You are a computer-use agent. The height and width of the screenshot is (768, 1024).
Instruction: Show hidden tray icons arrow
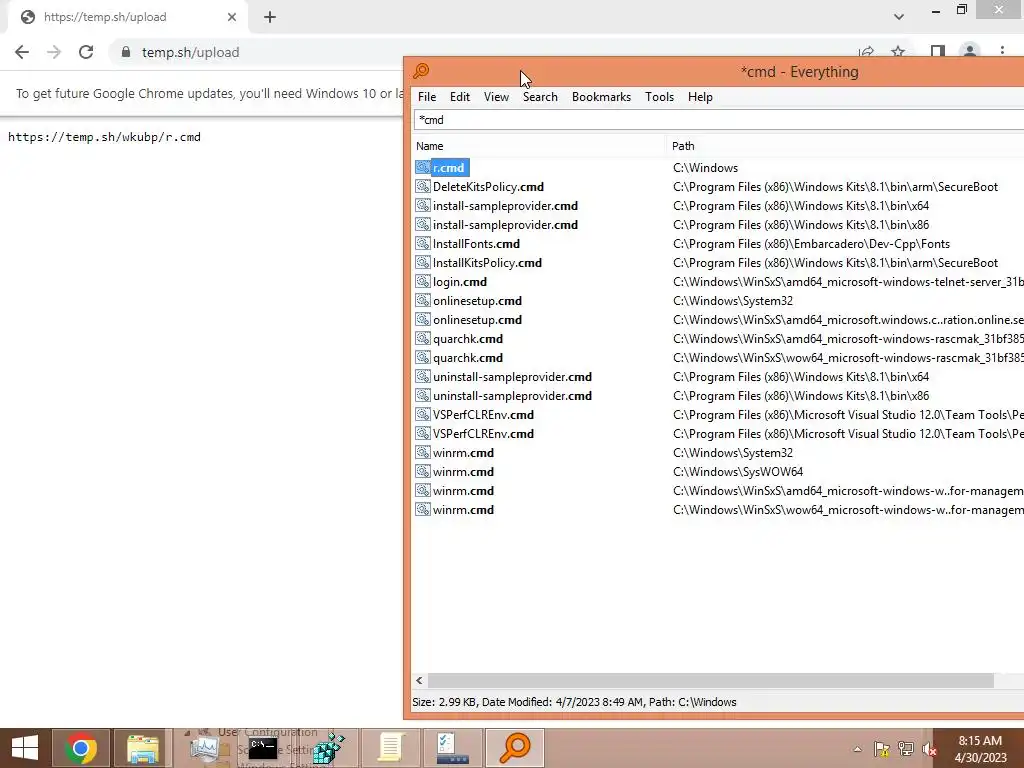click(857, 750)
